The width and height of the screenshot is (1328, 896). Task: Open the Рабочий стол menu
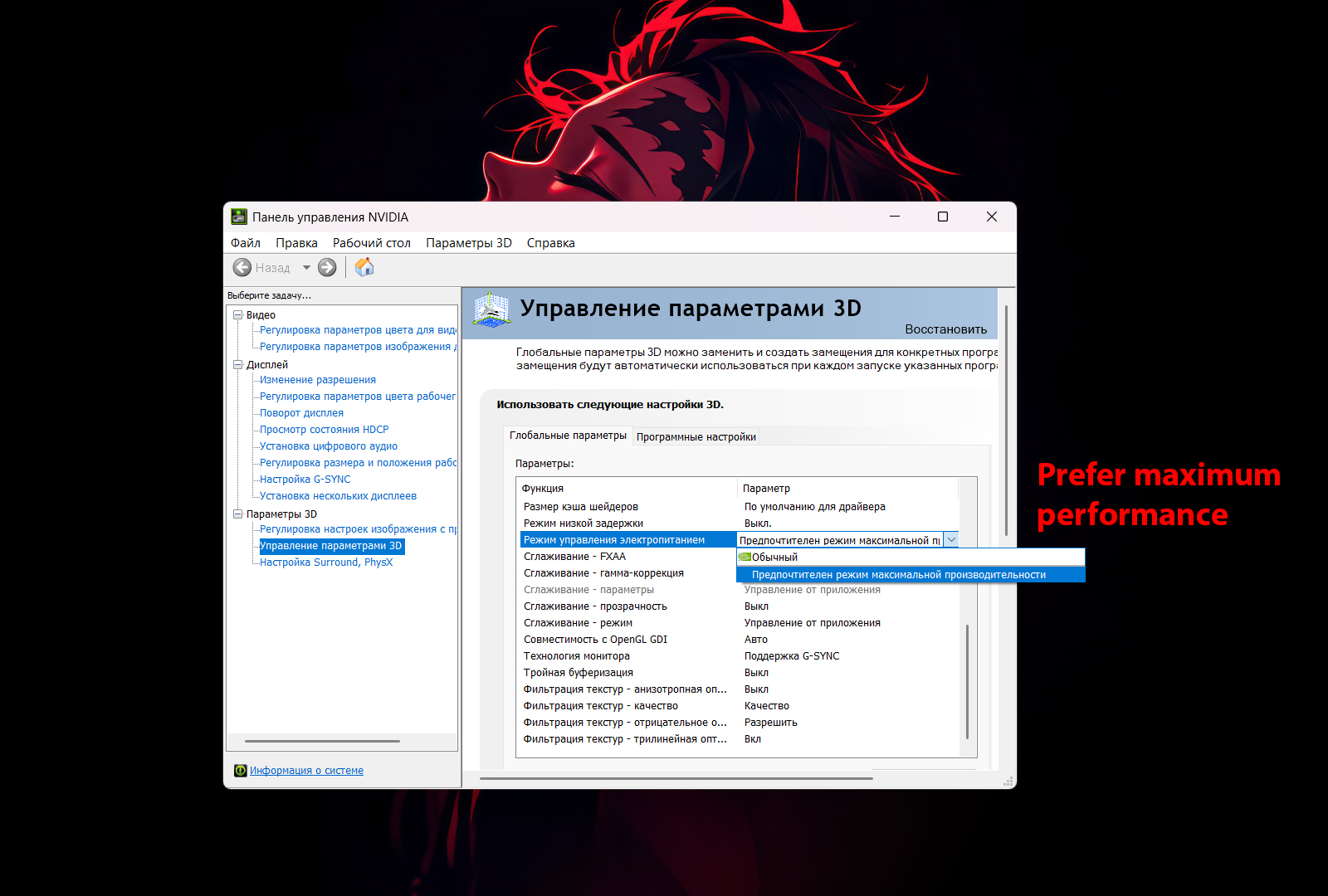(x=372, y=243)
